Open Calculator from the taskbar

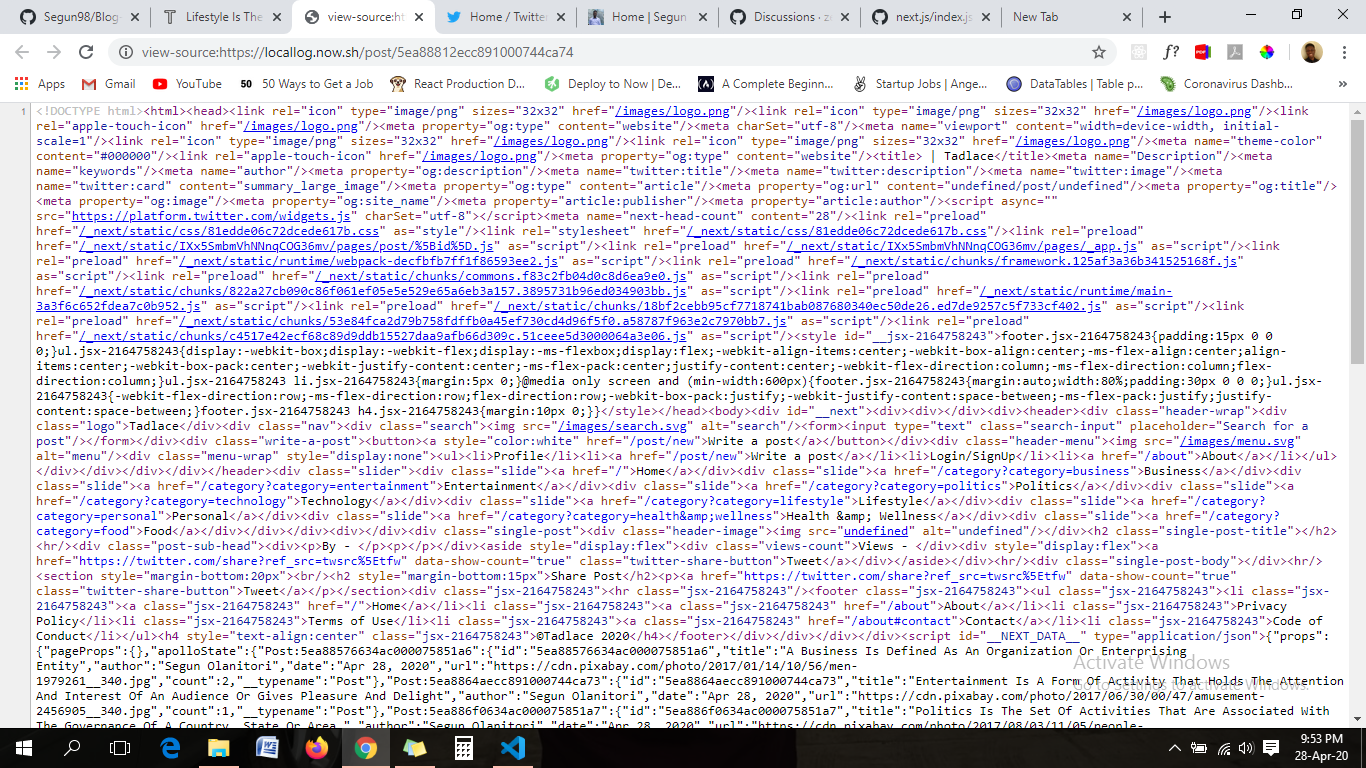tap(463, 746)
